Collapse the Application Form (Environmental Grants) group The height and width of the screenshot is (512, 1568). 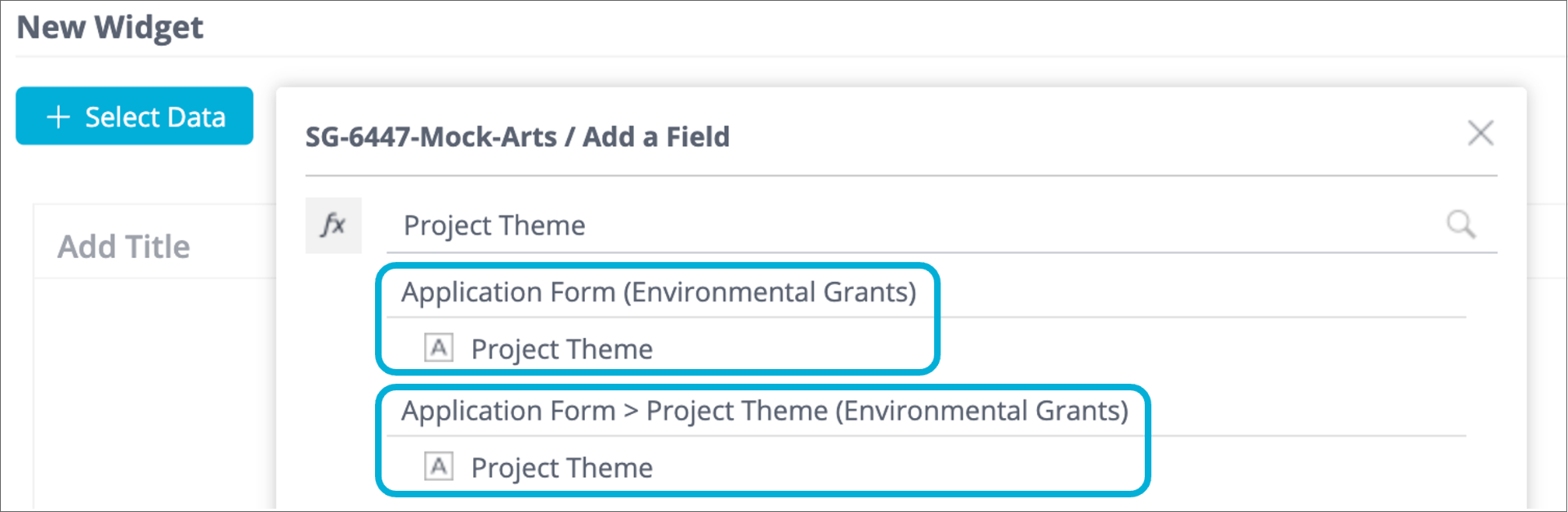click(658, 292)
